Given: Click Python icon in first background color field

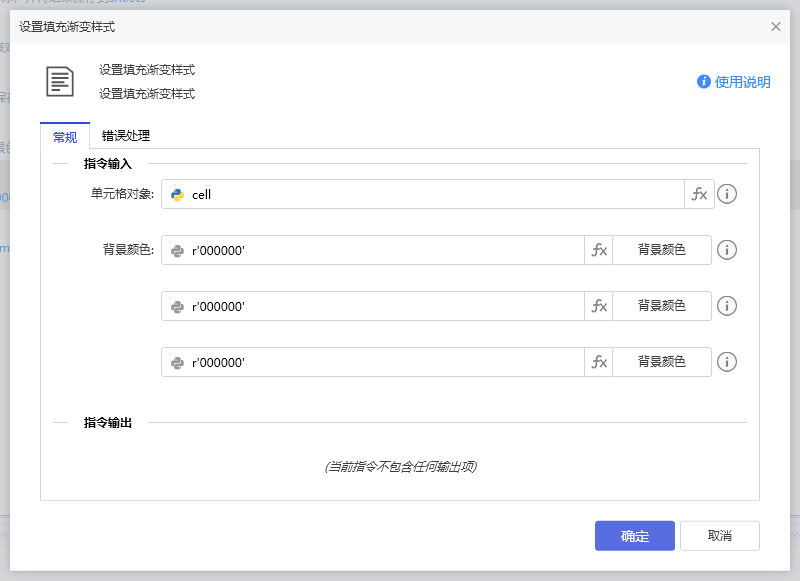Looking at the screenshot, I should coord(177,251).
